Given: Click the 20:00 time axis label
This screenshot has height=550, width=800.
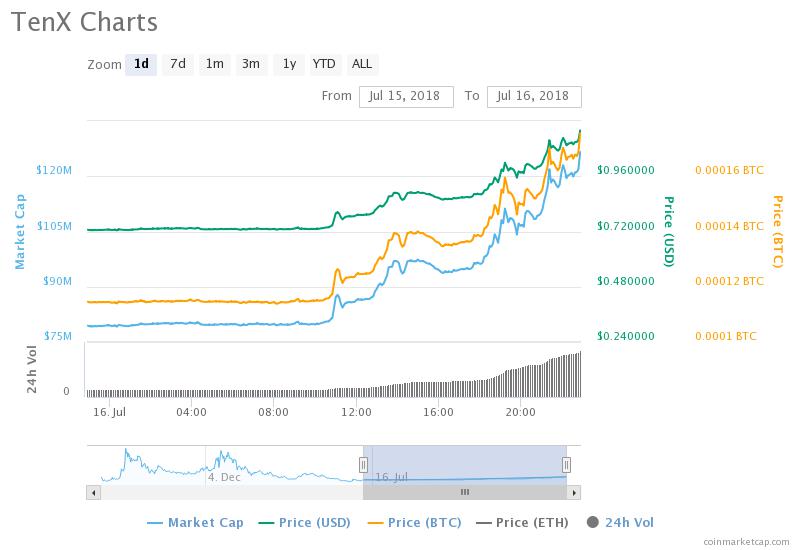Looking at the screenshot, I should coord(520,412).
